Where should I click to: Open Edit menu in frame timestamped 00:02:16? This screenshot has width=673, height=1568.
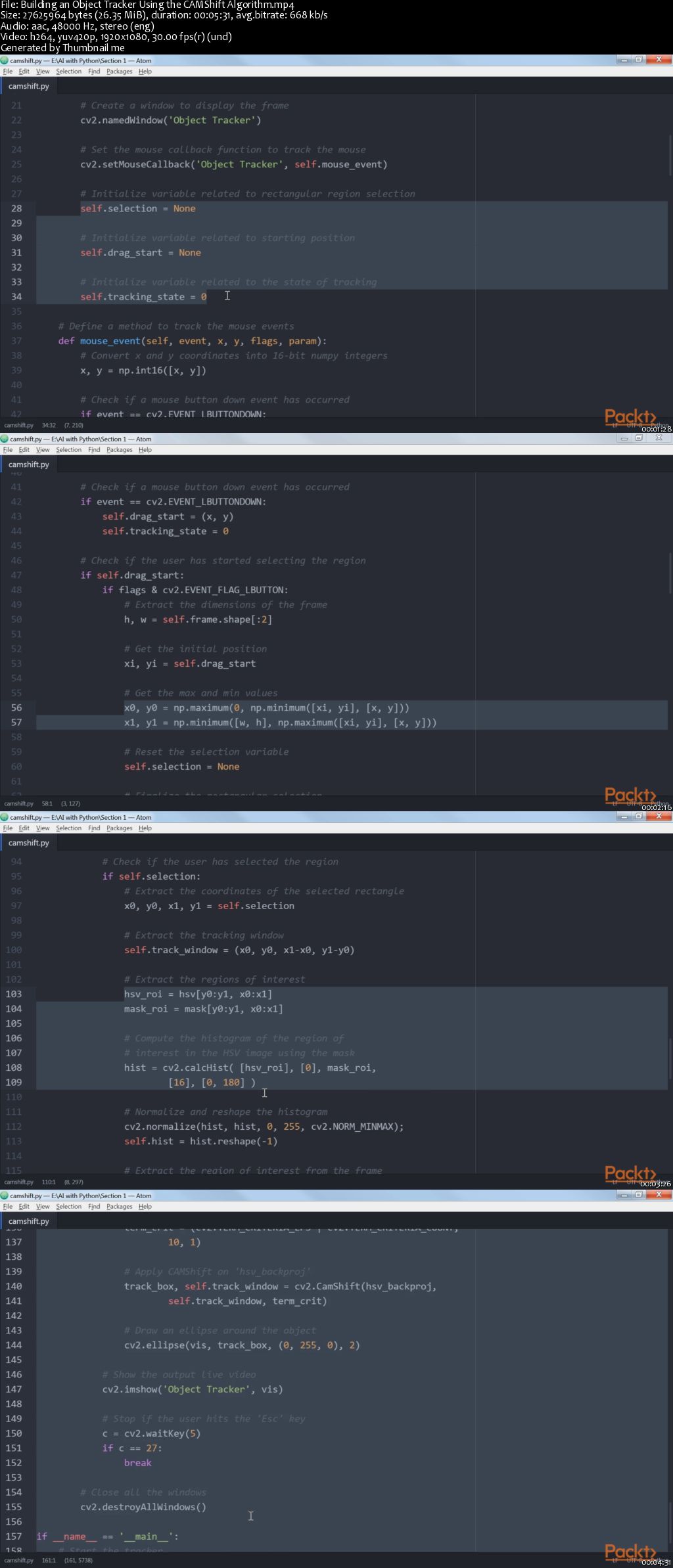[24, 450]
